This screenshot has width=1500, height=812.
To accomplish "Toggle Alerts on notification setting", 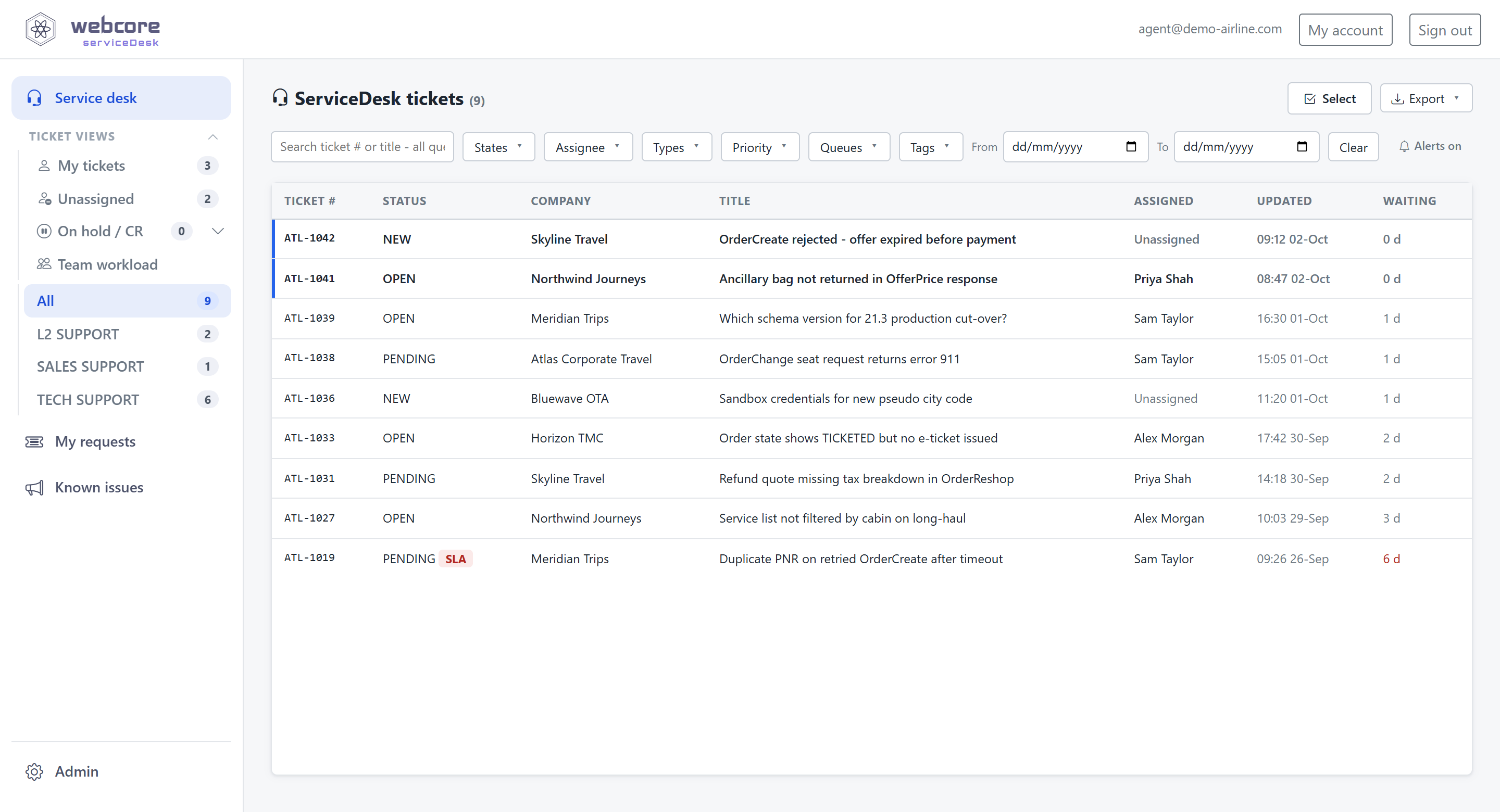I will coord(1430,147).
